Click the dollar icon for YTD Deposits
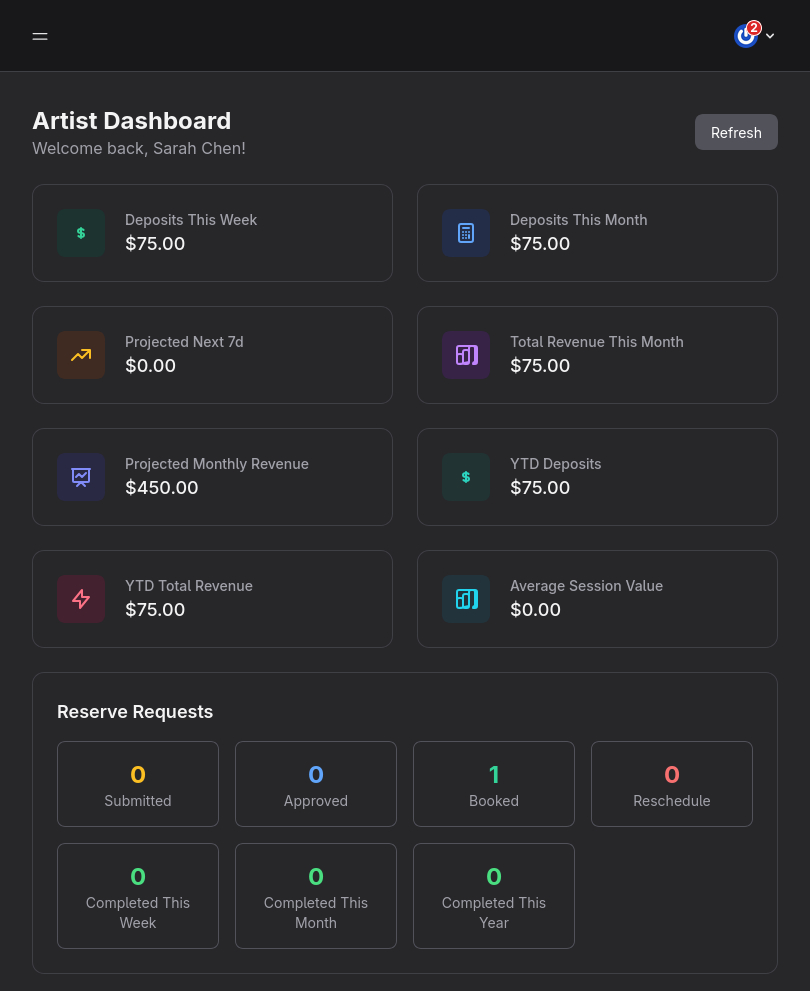 466,477
